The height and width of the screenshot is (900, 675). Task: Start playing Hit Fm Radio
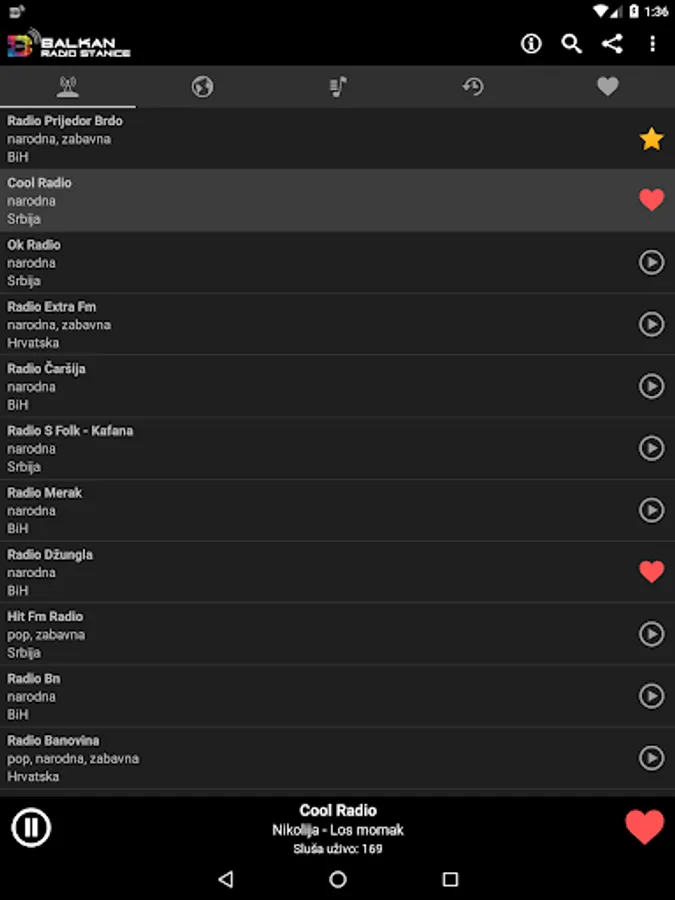point(651,634)
